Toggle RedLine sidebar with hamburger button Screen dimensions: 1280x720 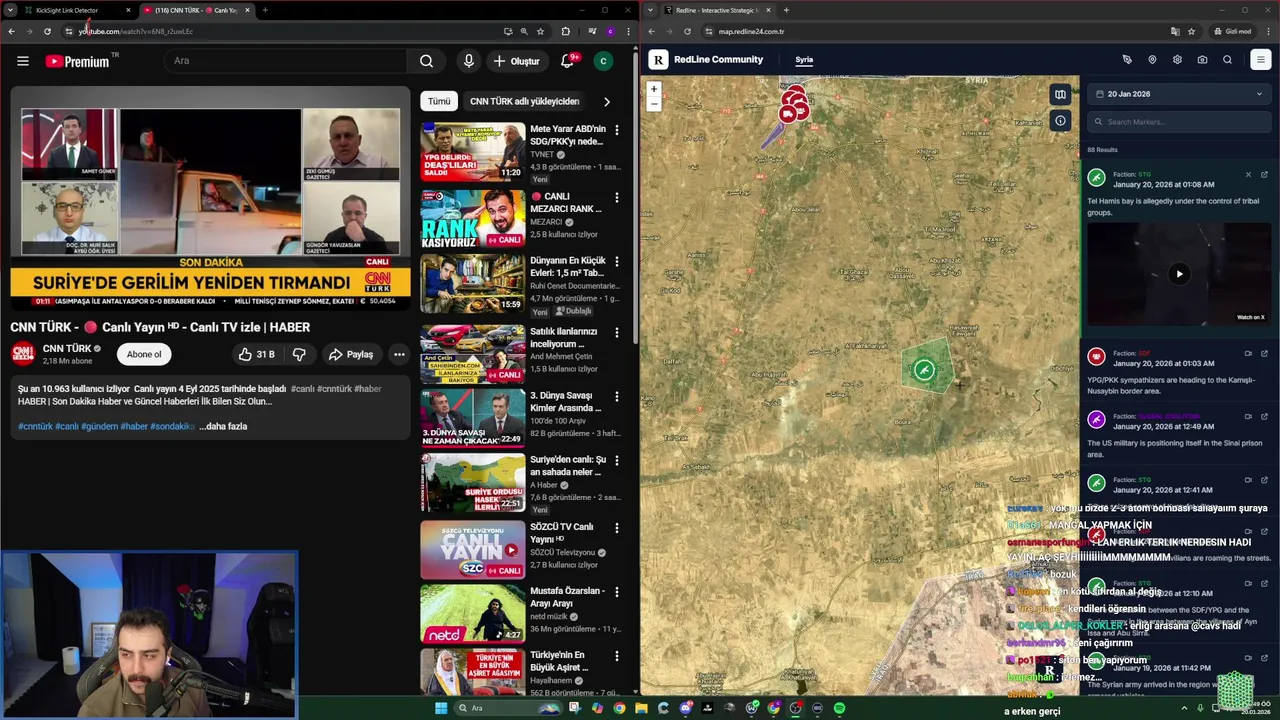1260,60
